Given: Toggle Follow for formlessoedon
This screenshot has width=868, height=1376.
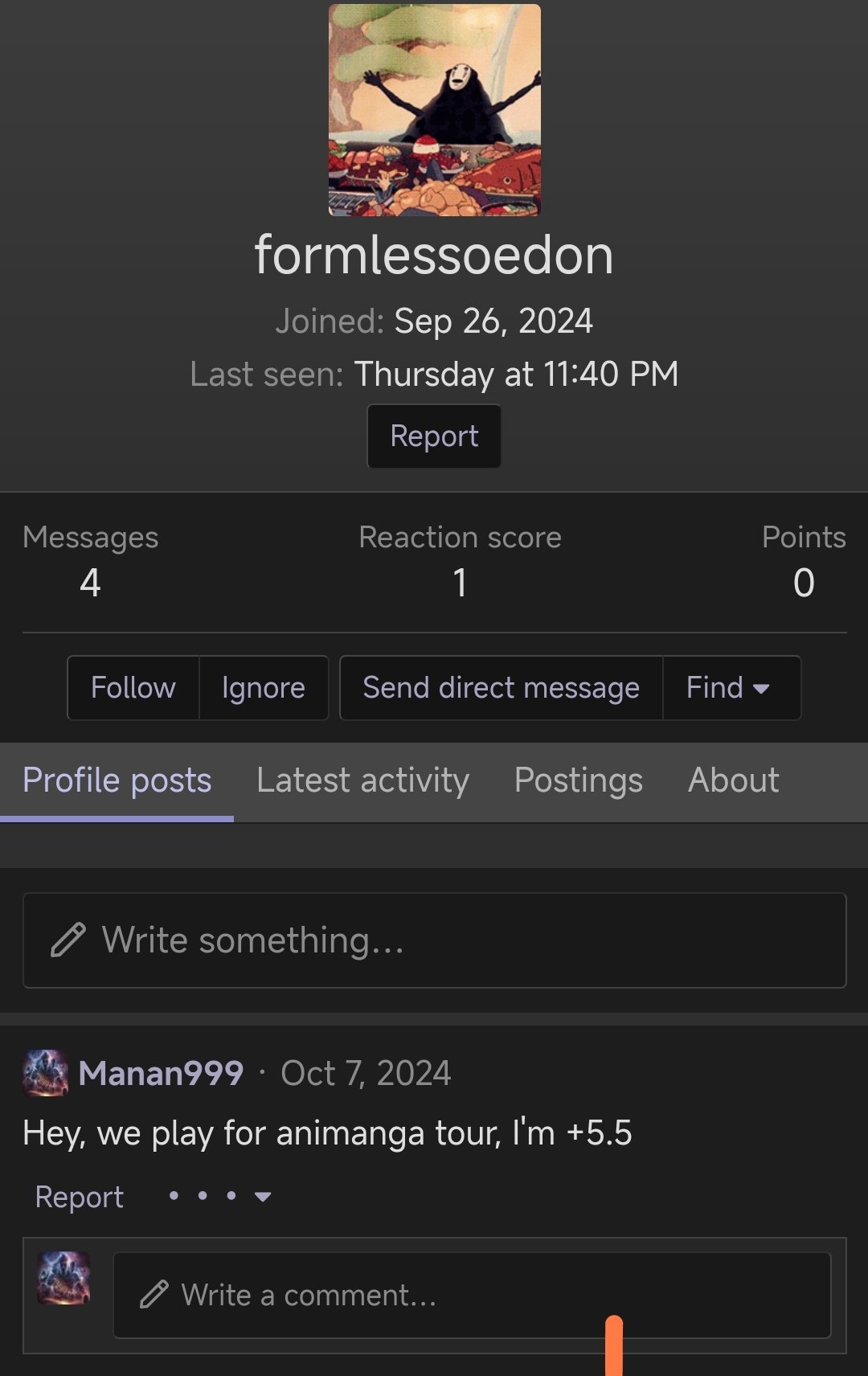Looking at the screenshot, I should (x=133, y=688).
